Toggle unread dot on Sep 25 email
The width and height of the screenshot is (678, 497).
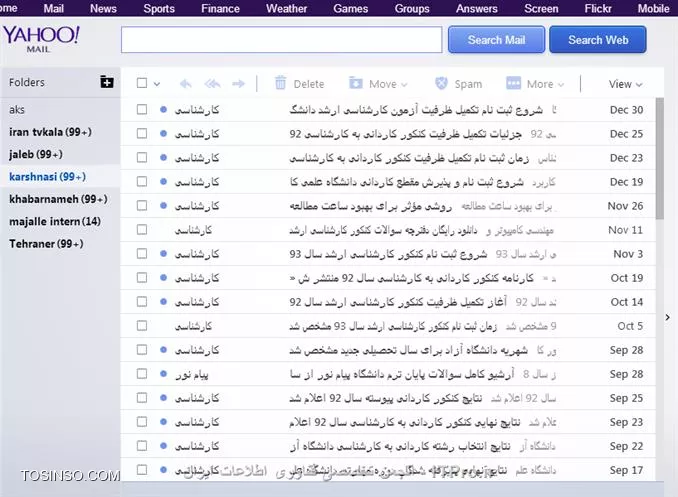coord(163,398)
